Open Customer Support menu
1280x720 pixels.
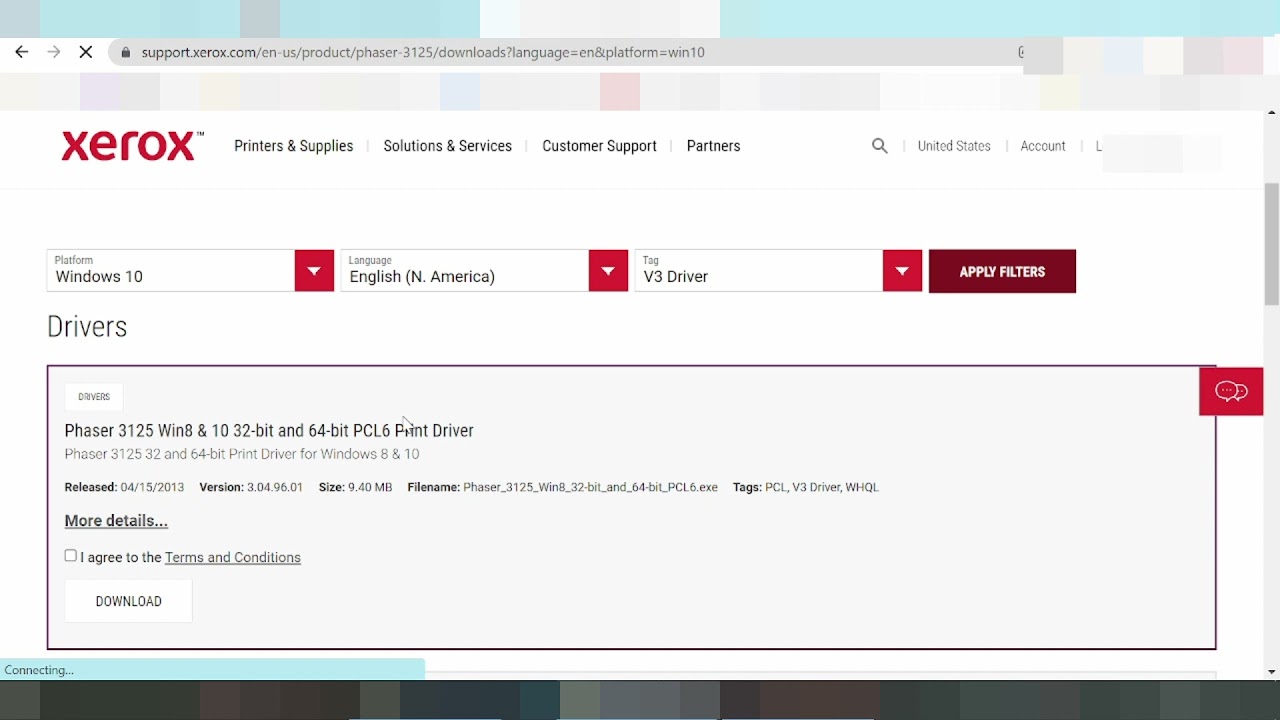[x=599, y=146]
